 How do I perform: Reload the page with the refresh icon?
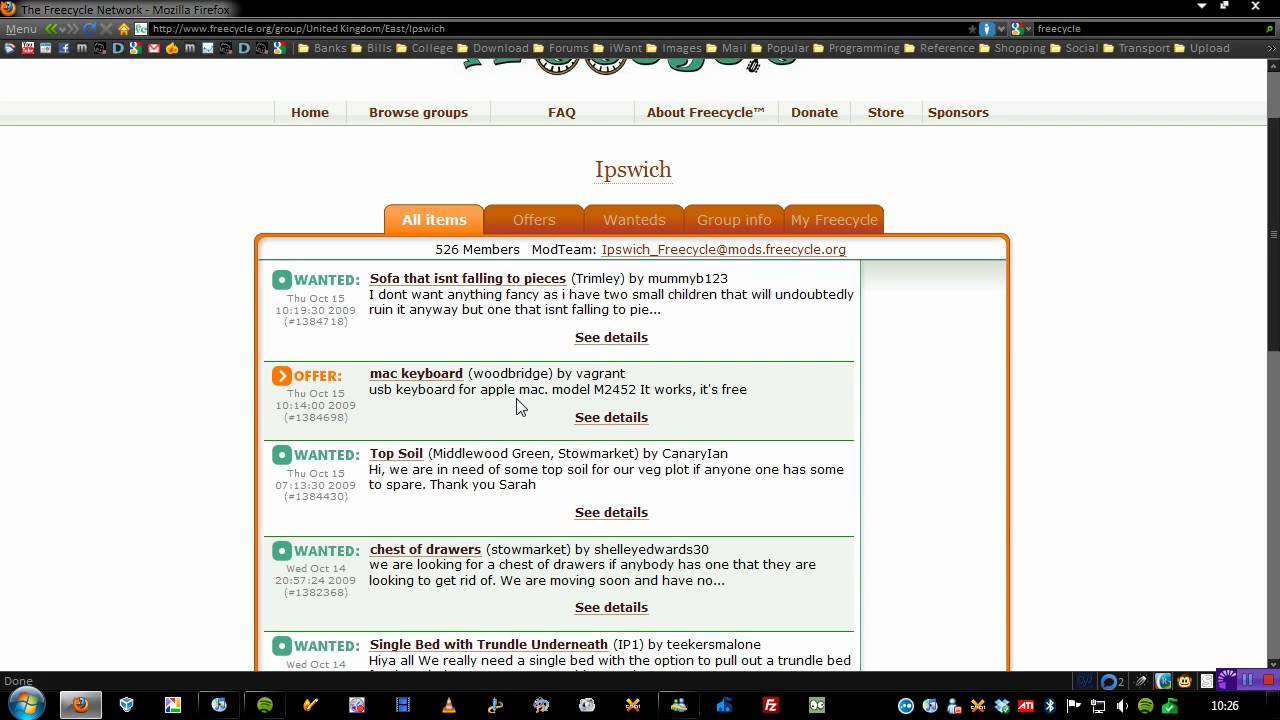90,29
